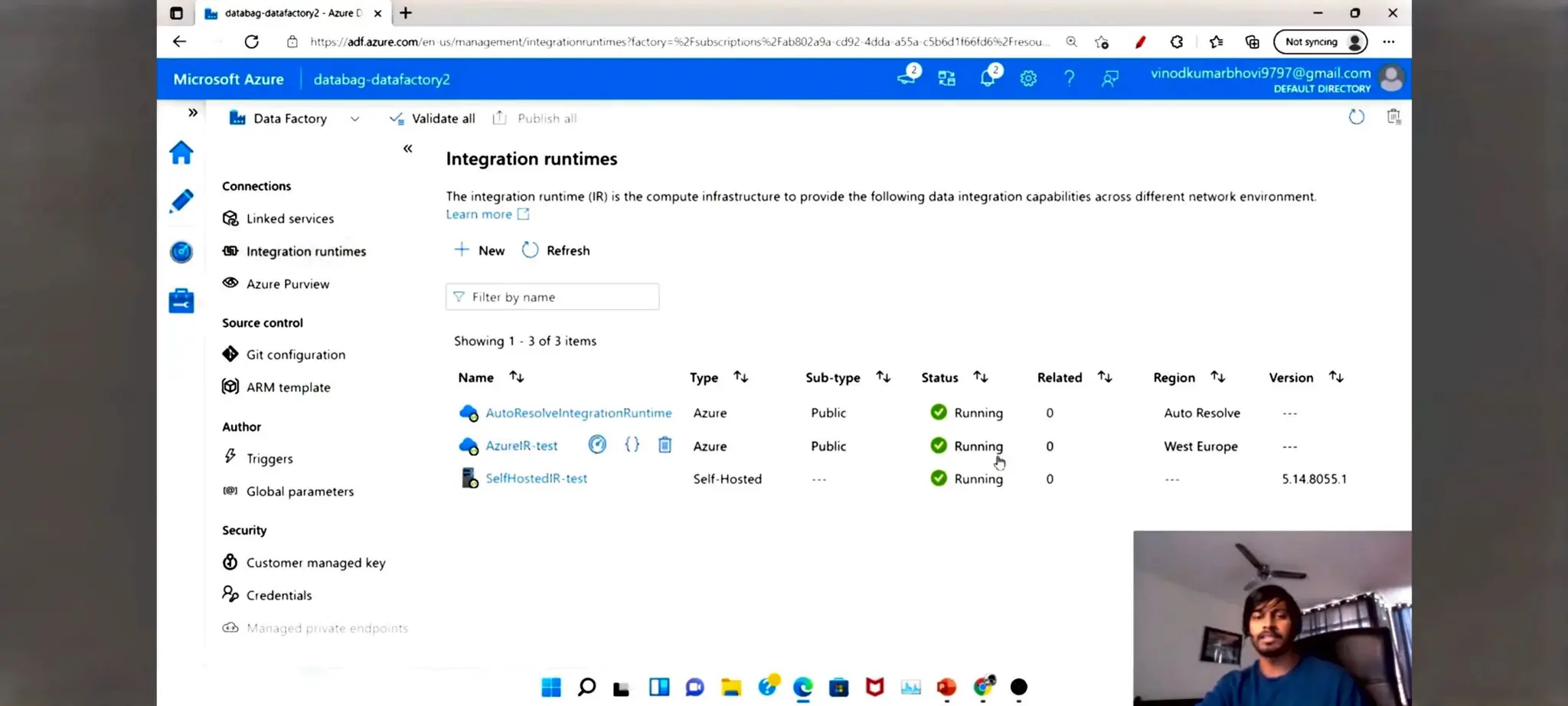1568x706 pixels.
Task: Discard all changes trash icon
Action: (x=1393, y=116)
